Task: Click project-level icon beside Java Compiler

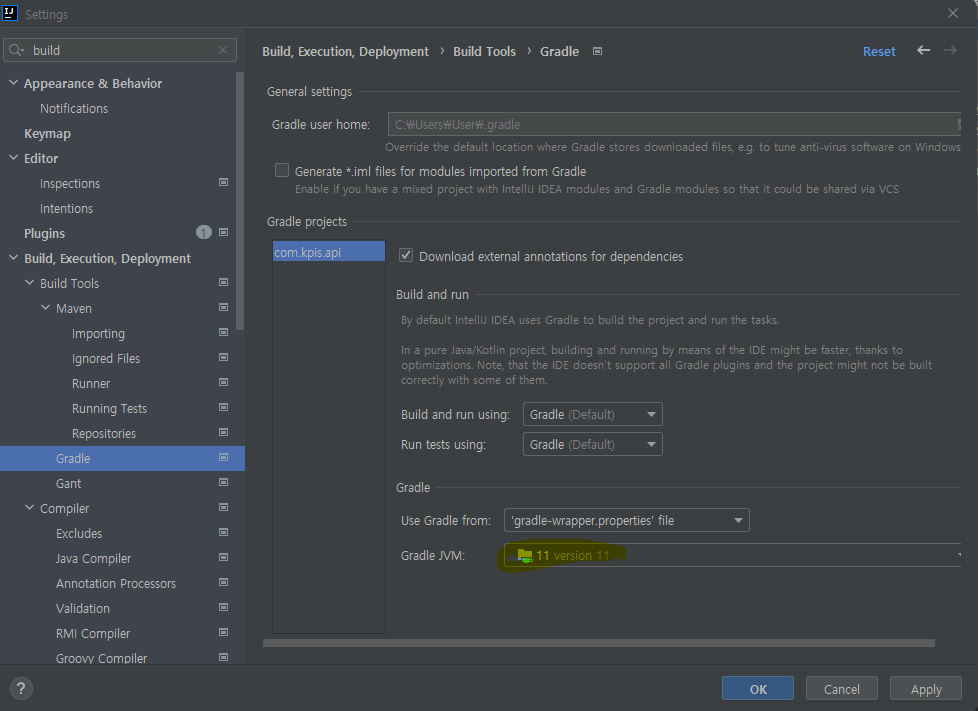Action: [223, 558]
